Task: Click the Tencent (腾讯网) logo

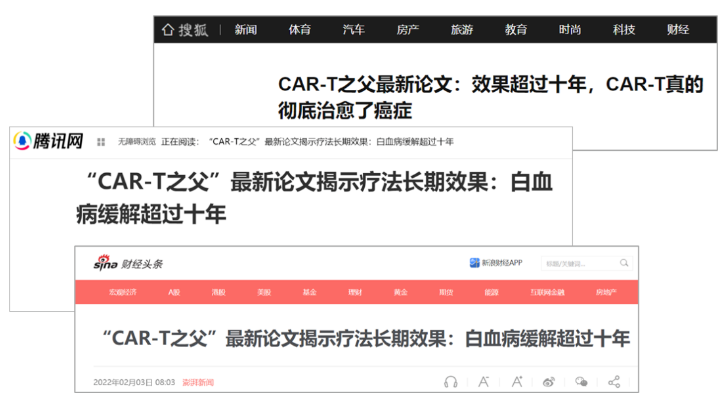Action: click(48, 141)
